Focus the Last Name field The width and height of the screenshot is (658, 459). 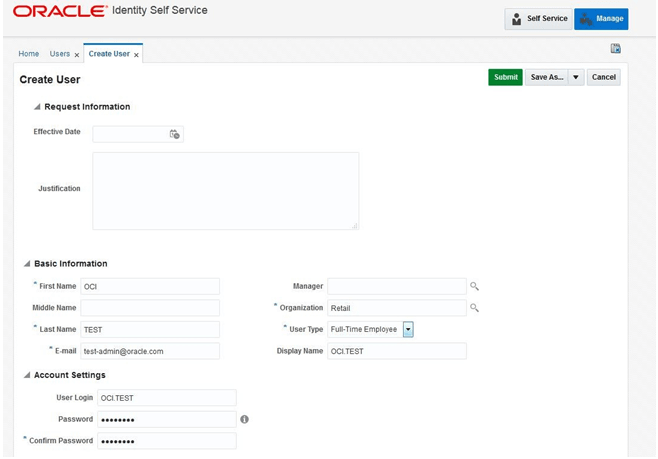tap(150, 329)
